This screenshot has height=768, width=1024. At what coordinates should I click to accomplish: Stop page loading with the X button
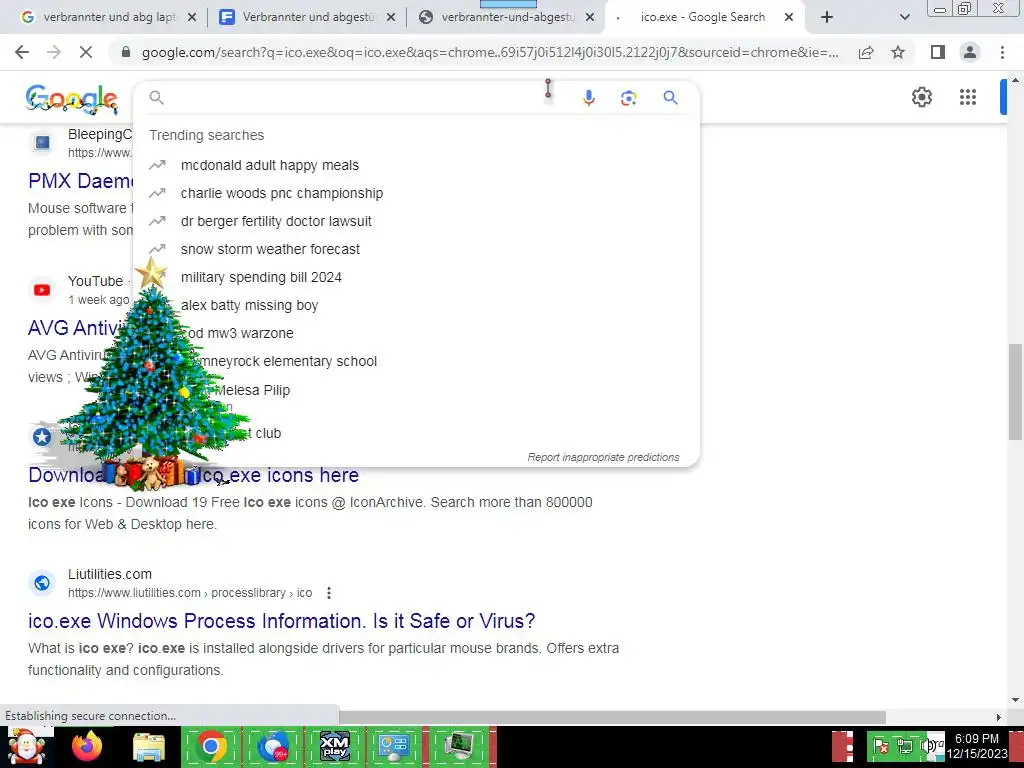coord(86,52)
